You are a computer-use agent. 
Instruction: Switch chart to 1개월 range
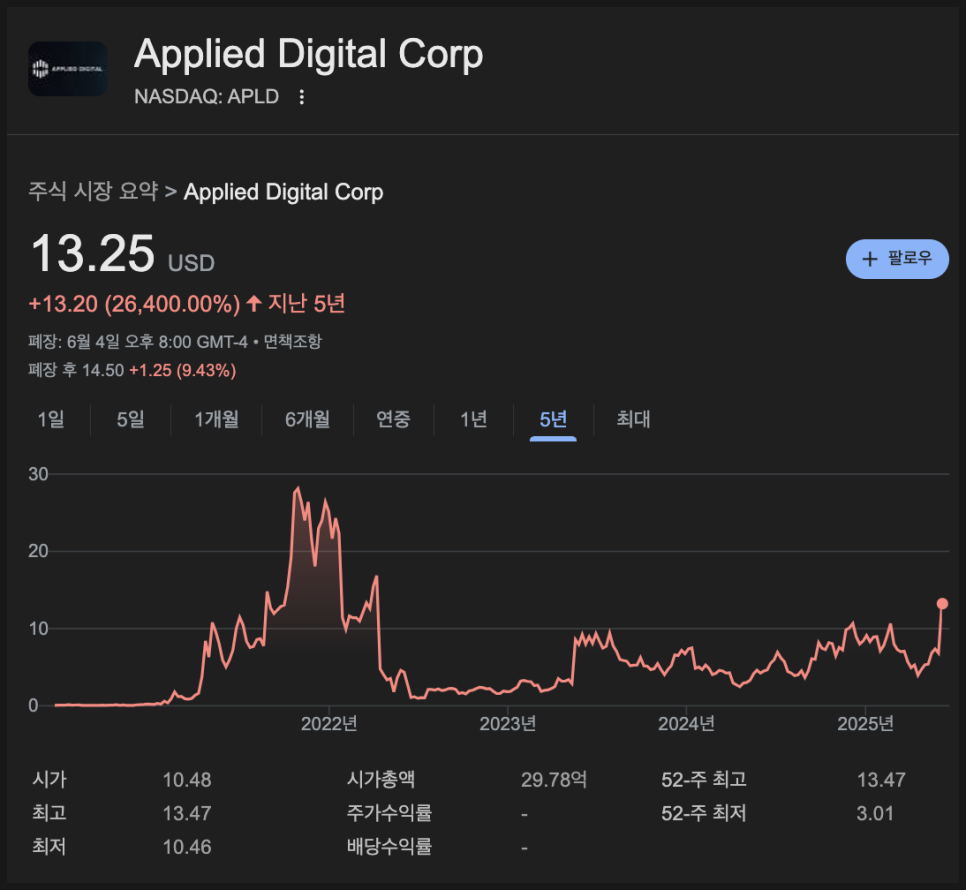pos(216,419)
